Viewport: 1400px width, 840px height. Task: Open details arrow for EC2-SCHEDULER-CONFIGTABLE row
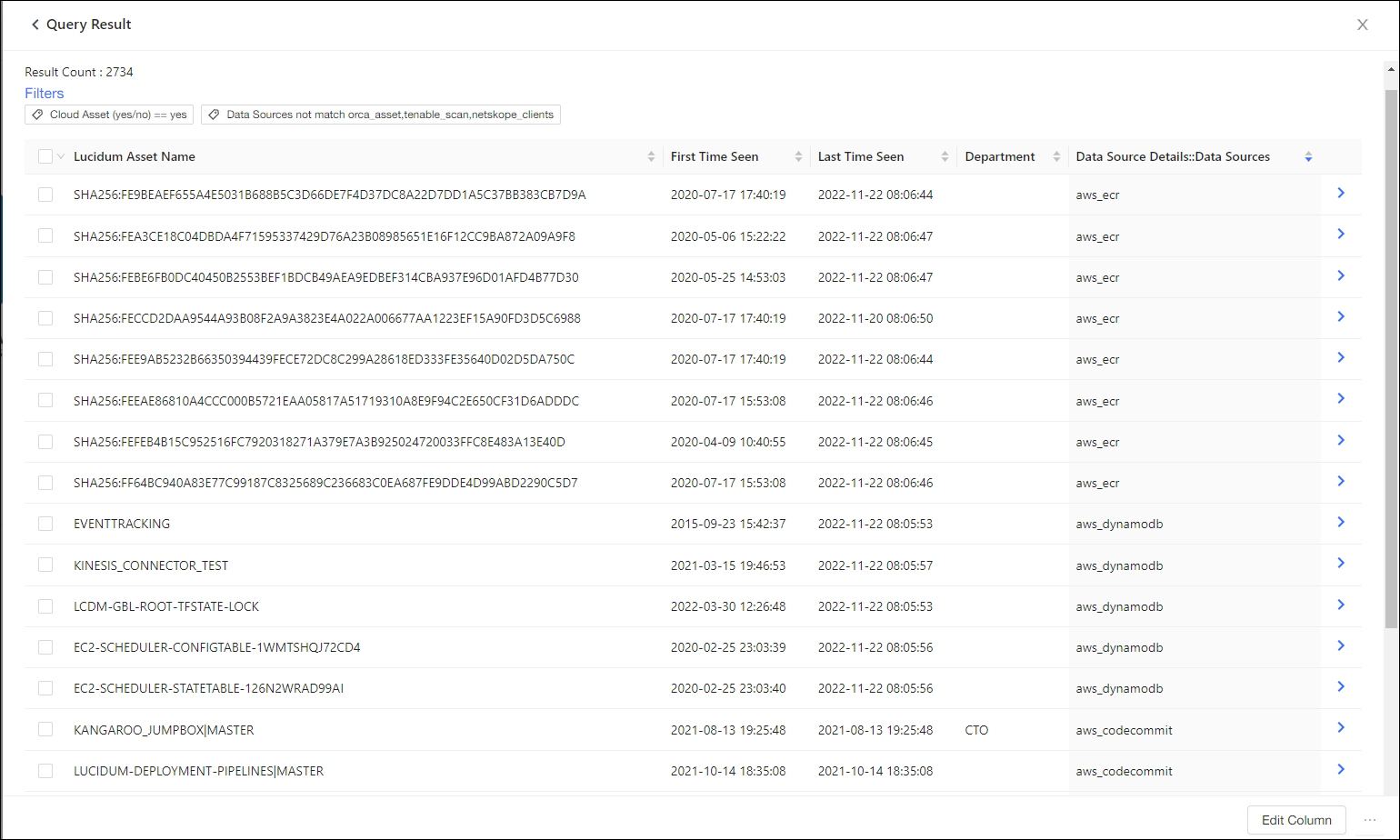pos(1341,645)
